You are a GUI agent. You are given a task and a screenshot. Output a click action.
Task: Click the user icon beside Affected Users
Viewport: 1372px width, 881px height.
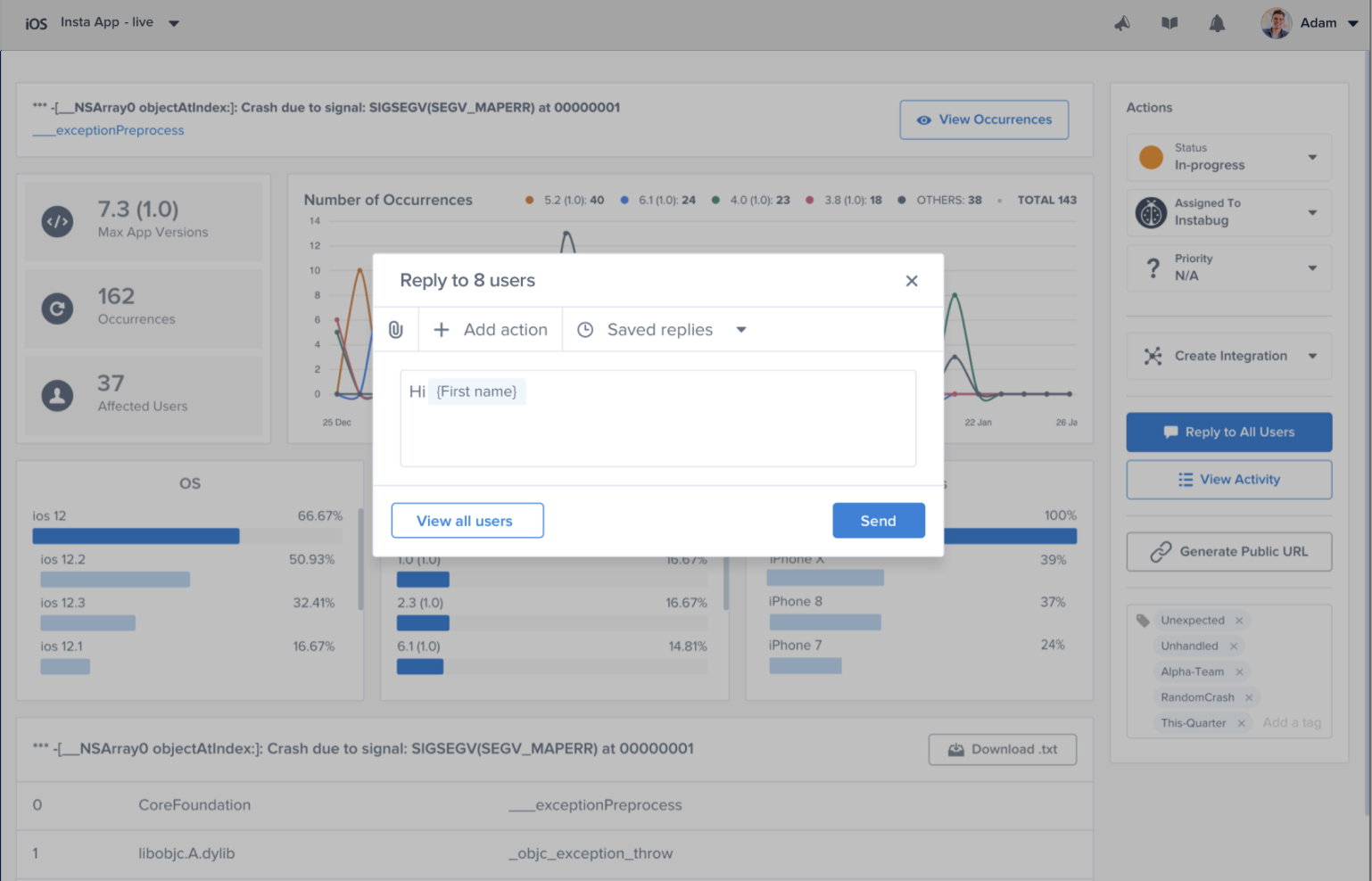coord(57,395)
